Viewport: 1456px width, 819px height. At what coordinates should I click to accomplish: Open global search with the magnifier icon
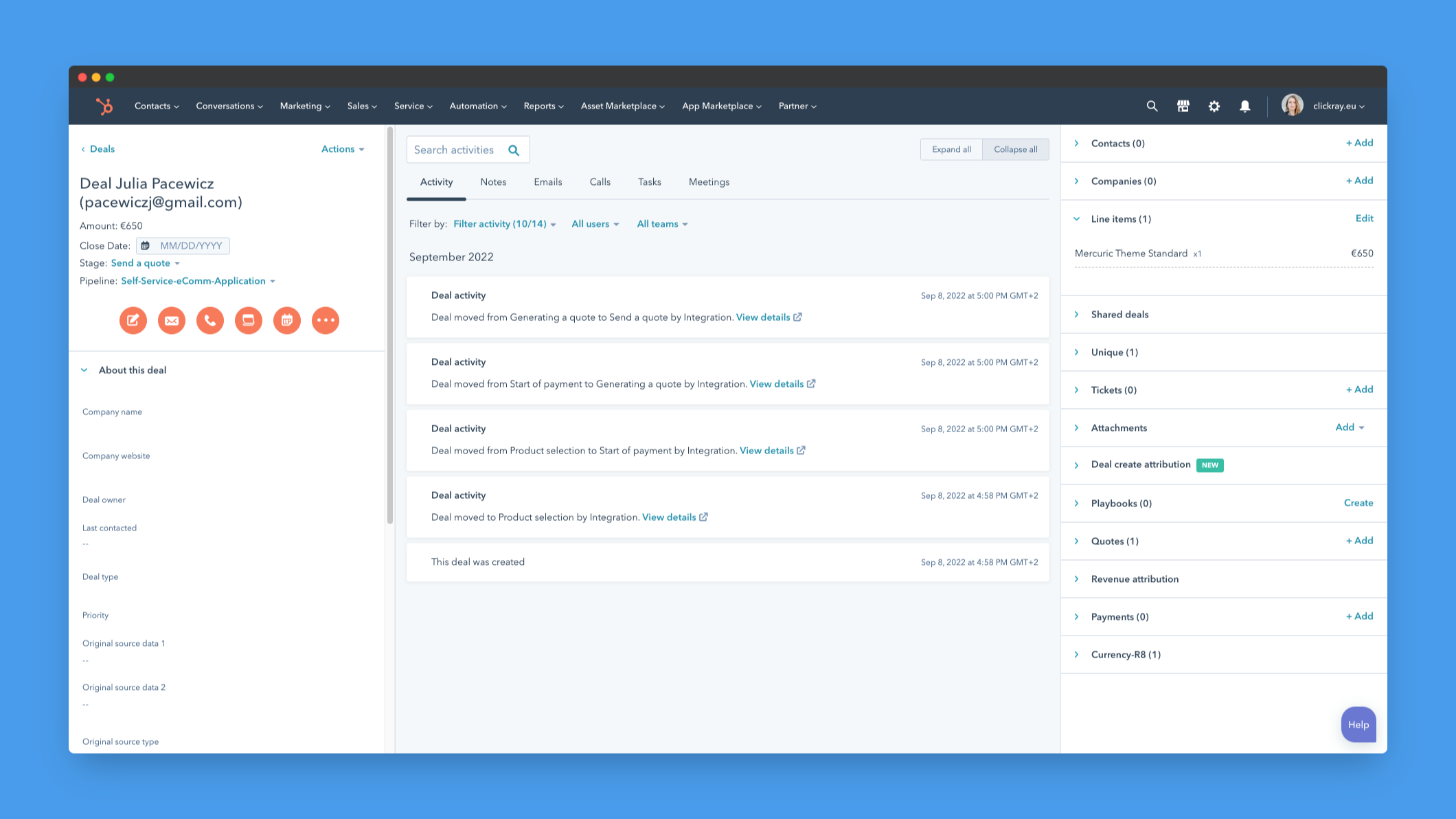click(1152, 106)
